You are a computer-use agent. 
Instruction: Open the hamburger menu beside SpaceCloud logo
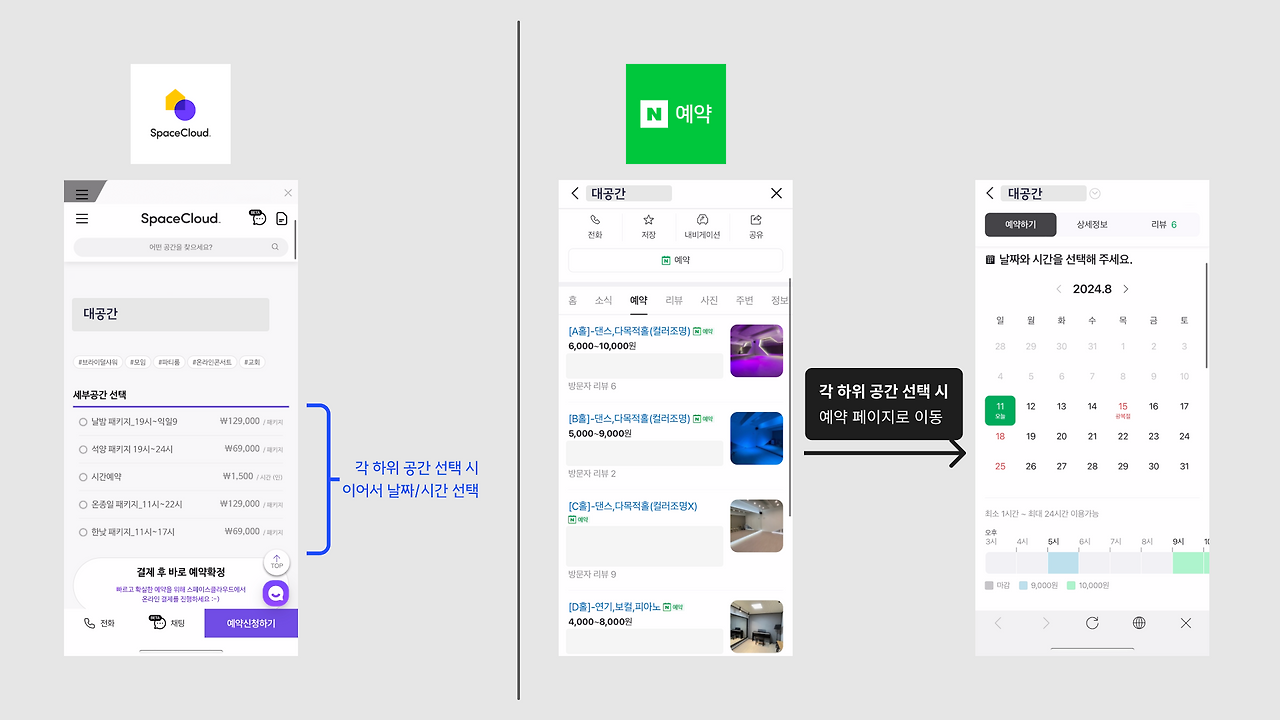[82, 218]
